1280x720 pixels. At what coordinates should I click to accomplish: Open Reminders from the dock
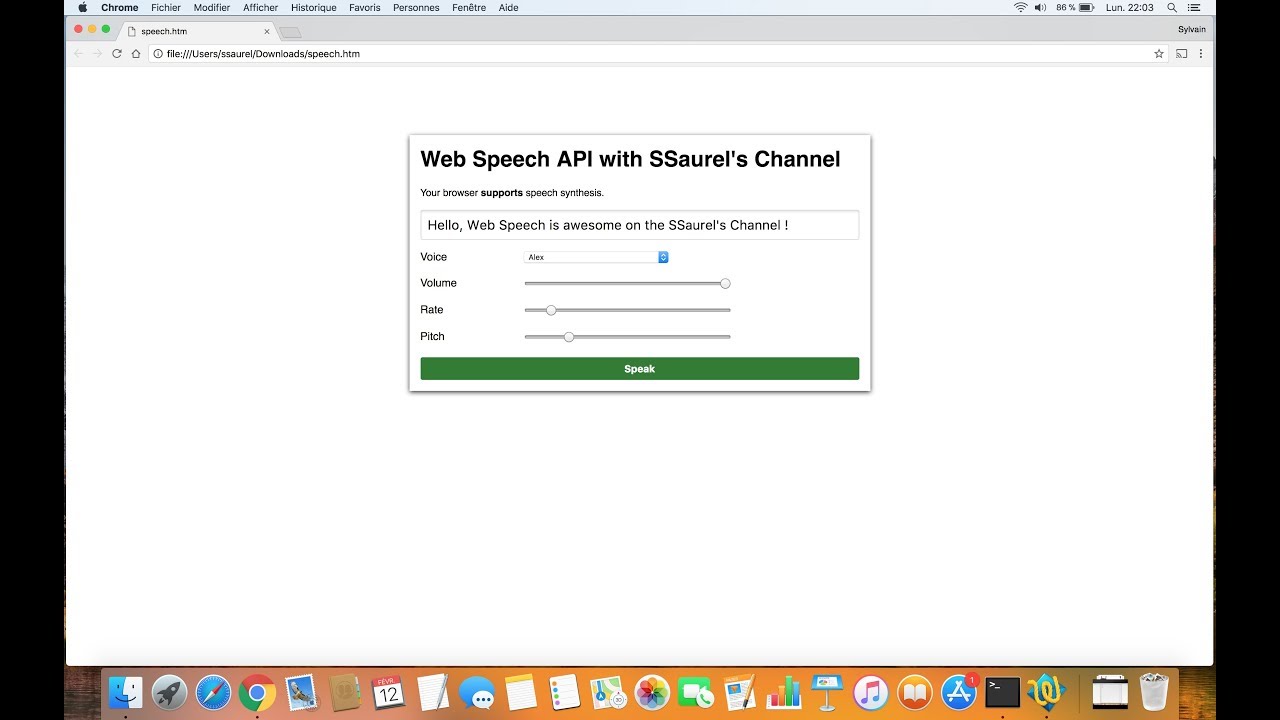(x=564, y=692)
